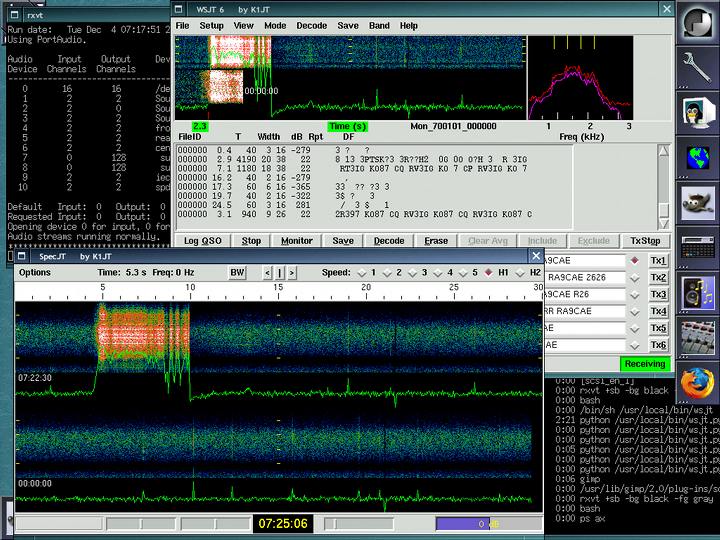Select the Tx6 message radio button

635,345
